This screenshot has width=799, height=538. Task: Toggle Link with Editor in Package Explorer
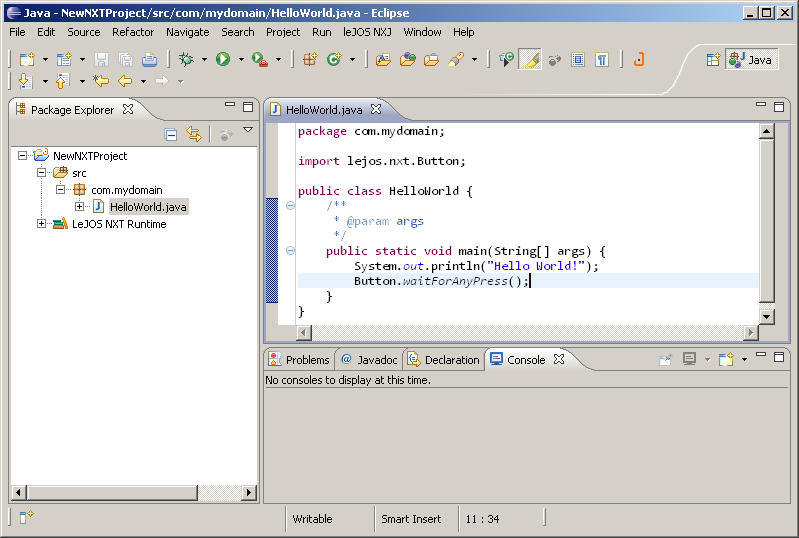pos(194,134)
